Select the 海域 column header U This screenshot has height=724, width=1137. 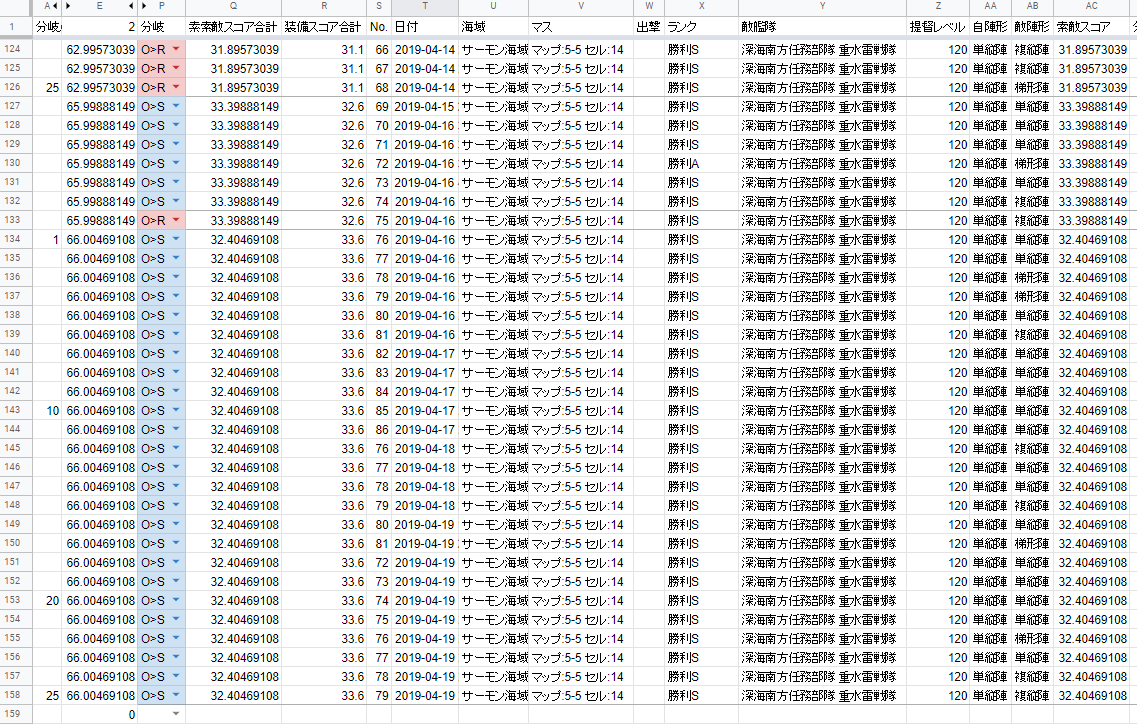490,7
